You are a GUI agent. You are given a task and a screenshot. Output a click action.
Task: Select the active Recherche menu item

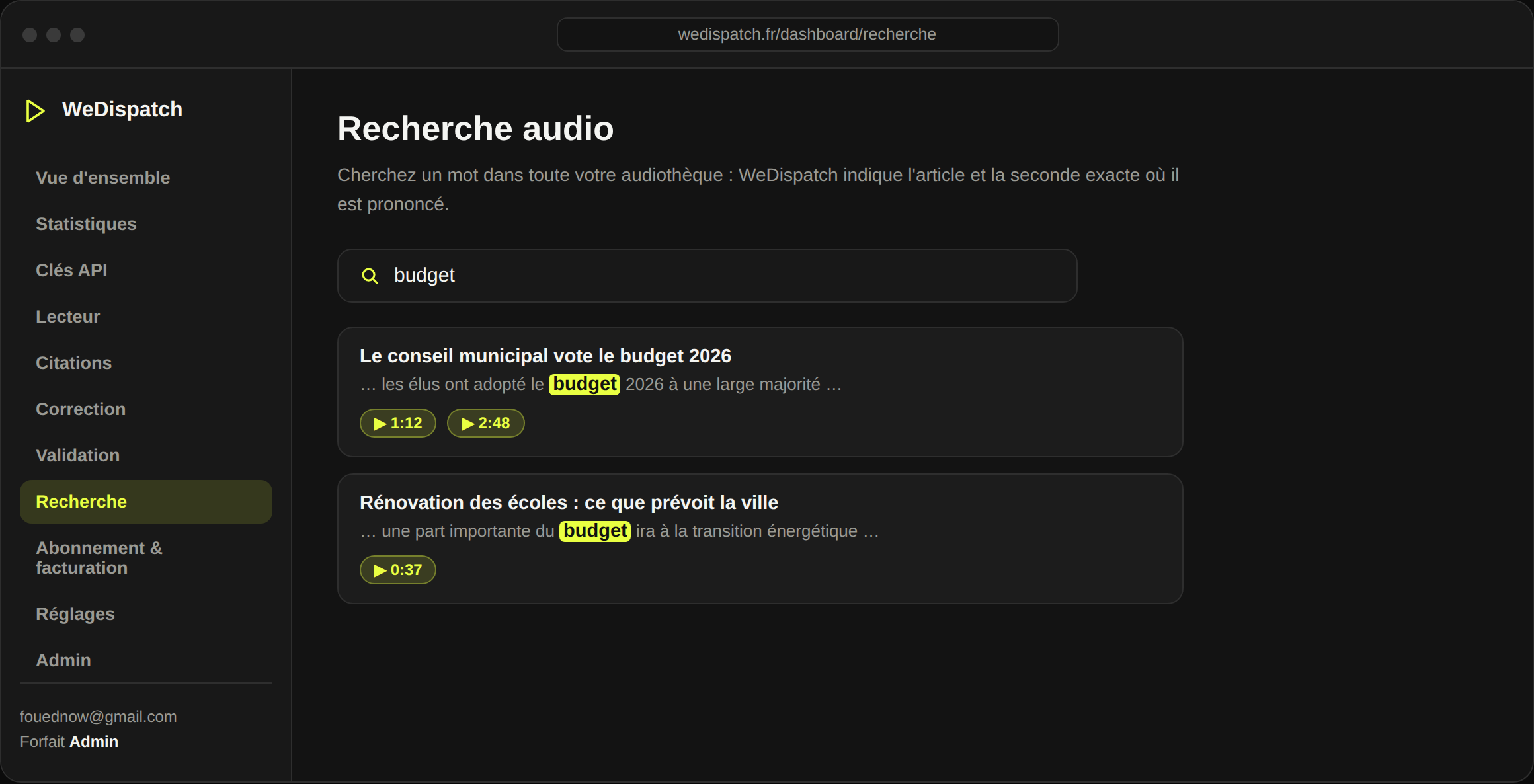(146, 502)
